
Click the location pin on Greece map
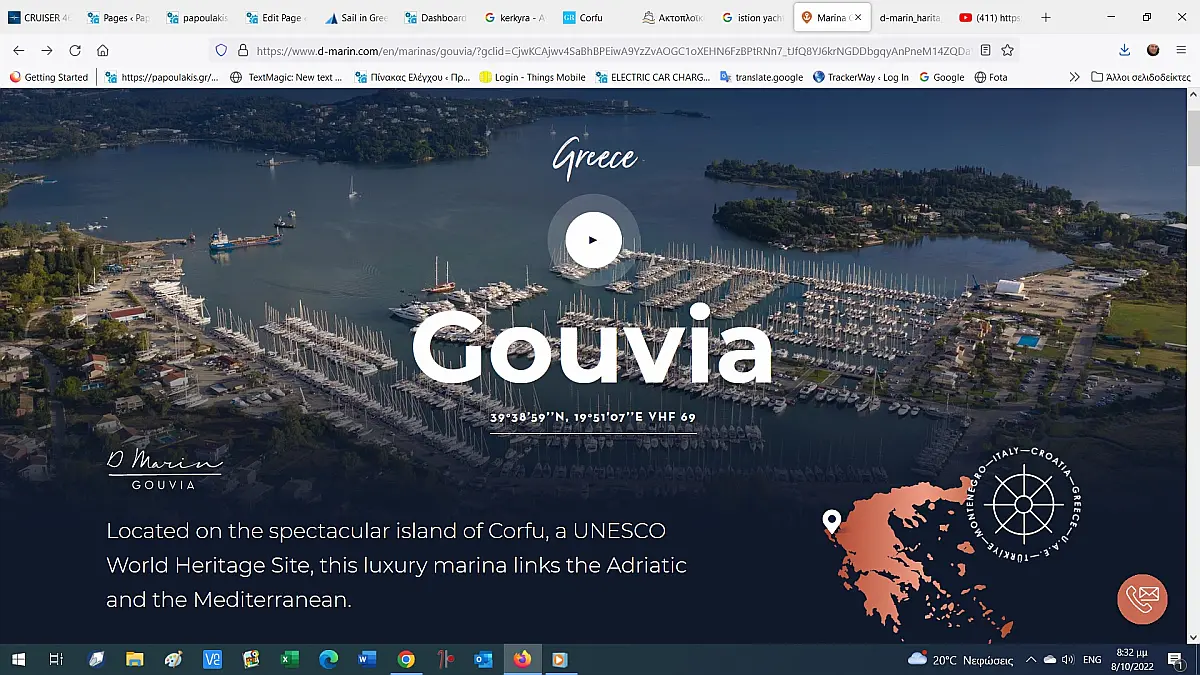[x=831, y=521]
